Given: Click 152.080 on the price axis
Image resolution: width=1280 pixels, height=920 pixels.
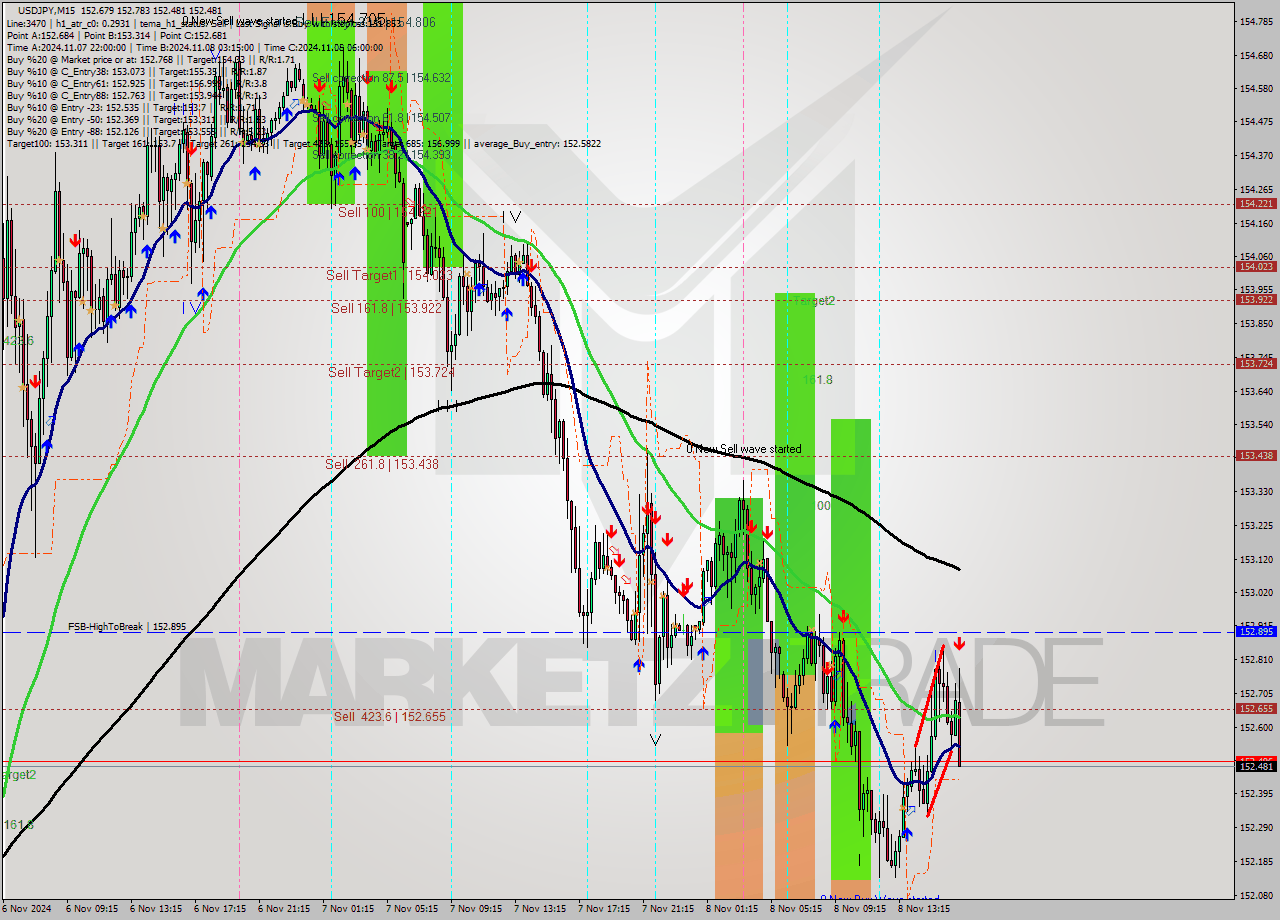Looking at the screenshot, I should pos(1256,895).
